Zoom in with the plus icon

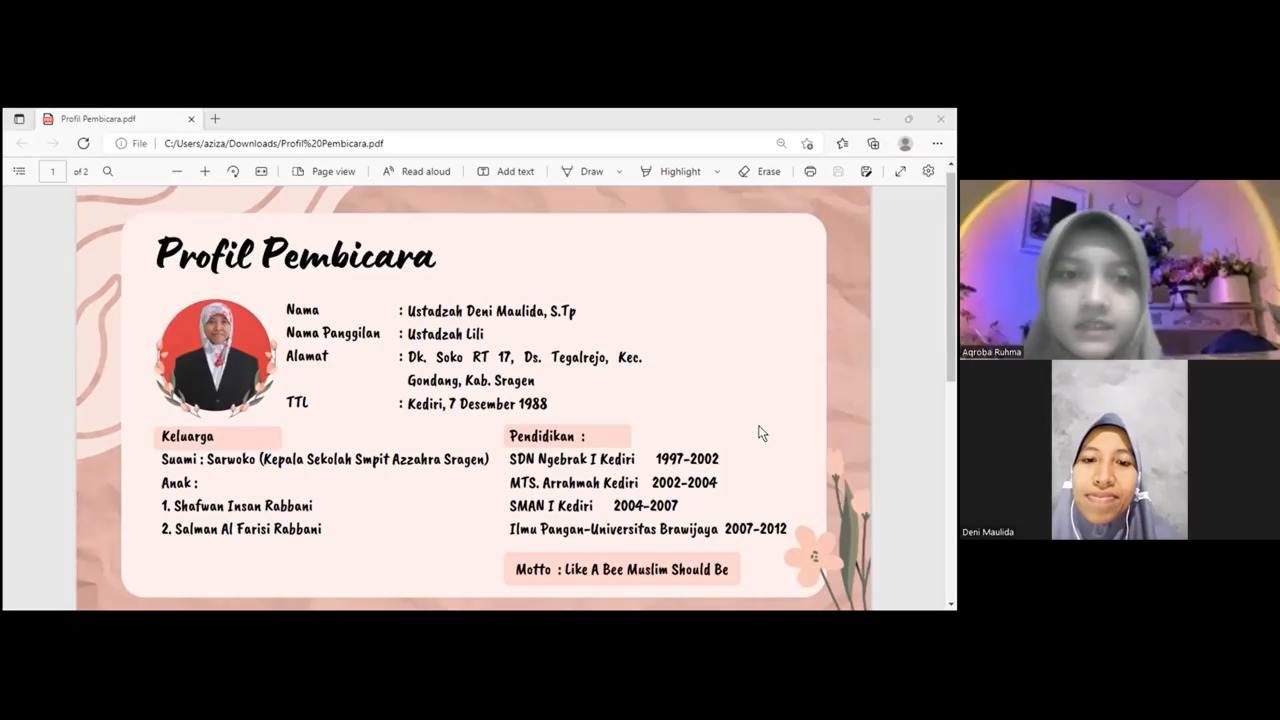pyautogui.click(x=205, y=171)
